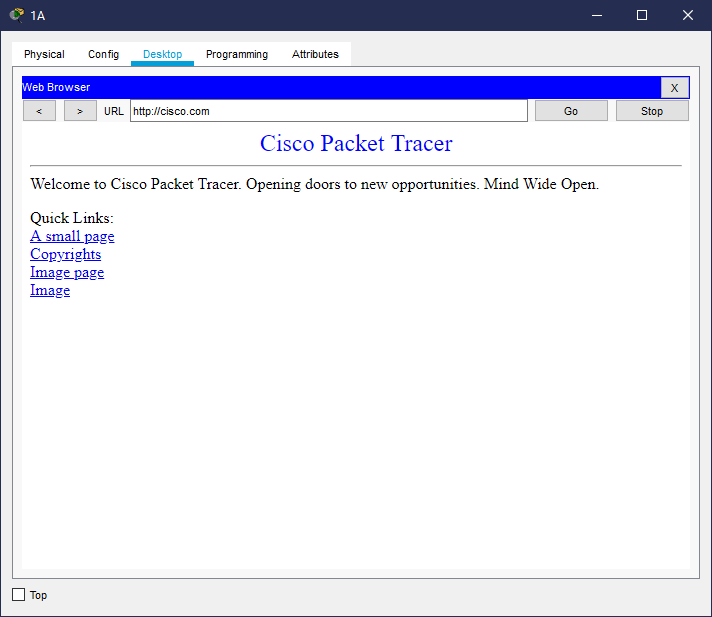Click the 'Quick Links:' text
The image size is (712, 617).
[72, 218]
